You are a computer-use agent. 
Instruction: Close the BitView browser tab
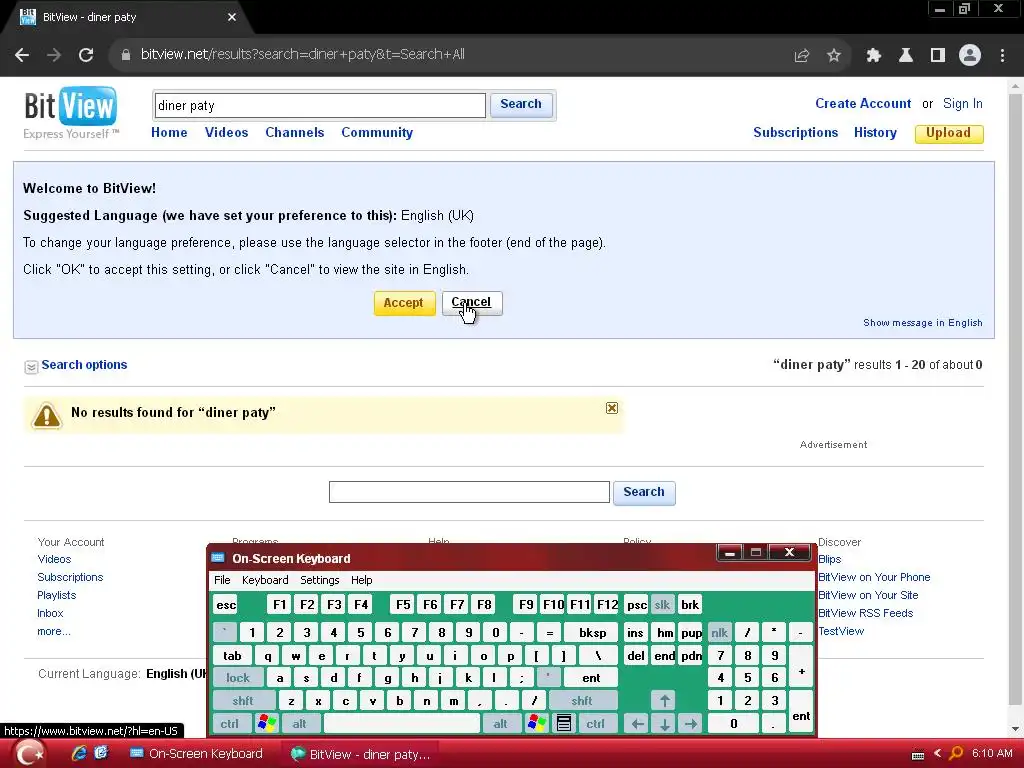pos(232,17)
